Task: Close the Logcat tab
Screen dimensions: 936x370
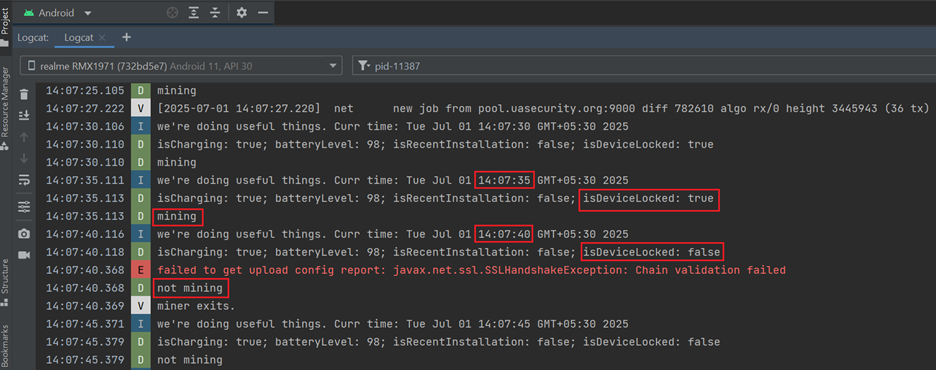Action: point(102,37)
